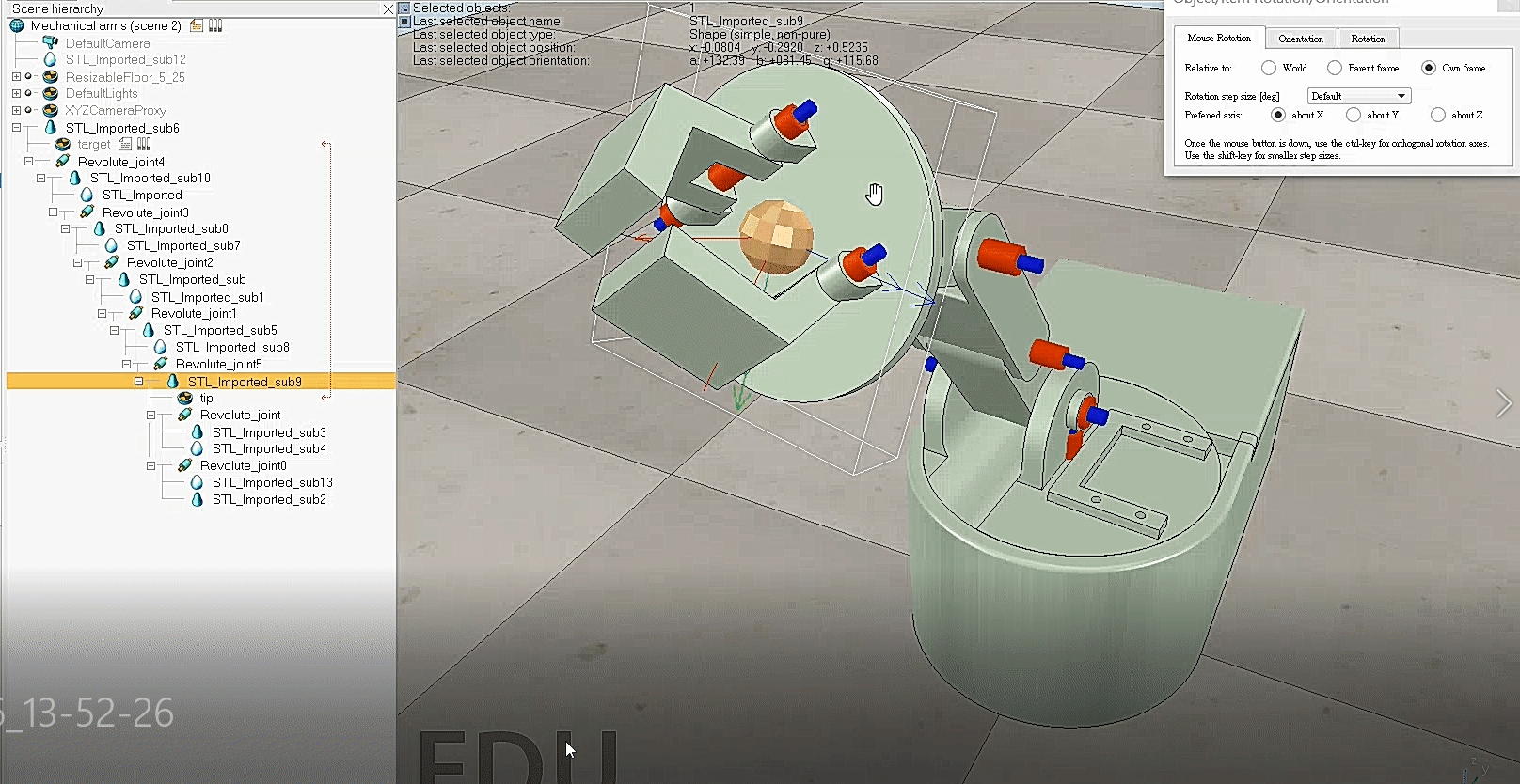Image resolution: width=1520 pixels, height=784 pixels.
Task: Click the shape icon of STL_Imported_sub10
Action: 75,178
